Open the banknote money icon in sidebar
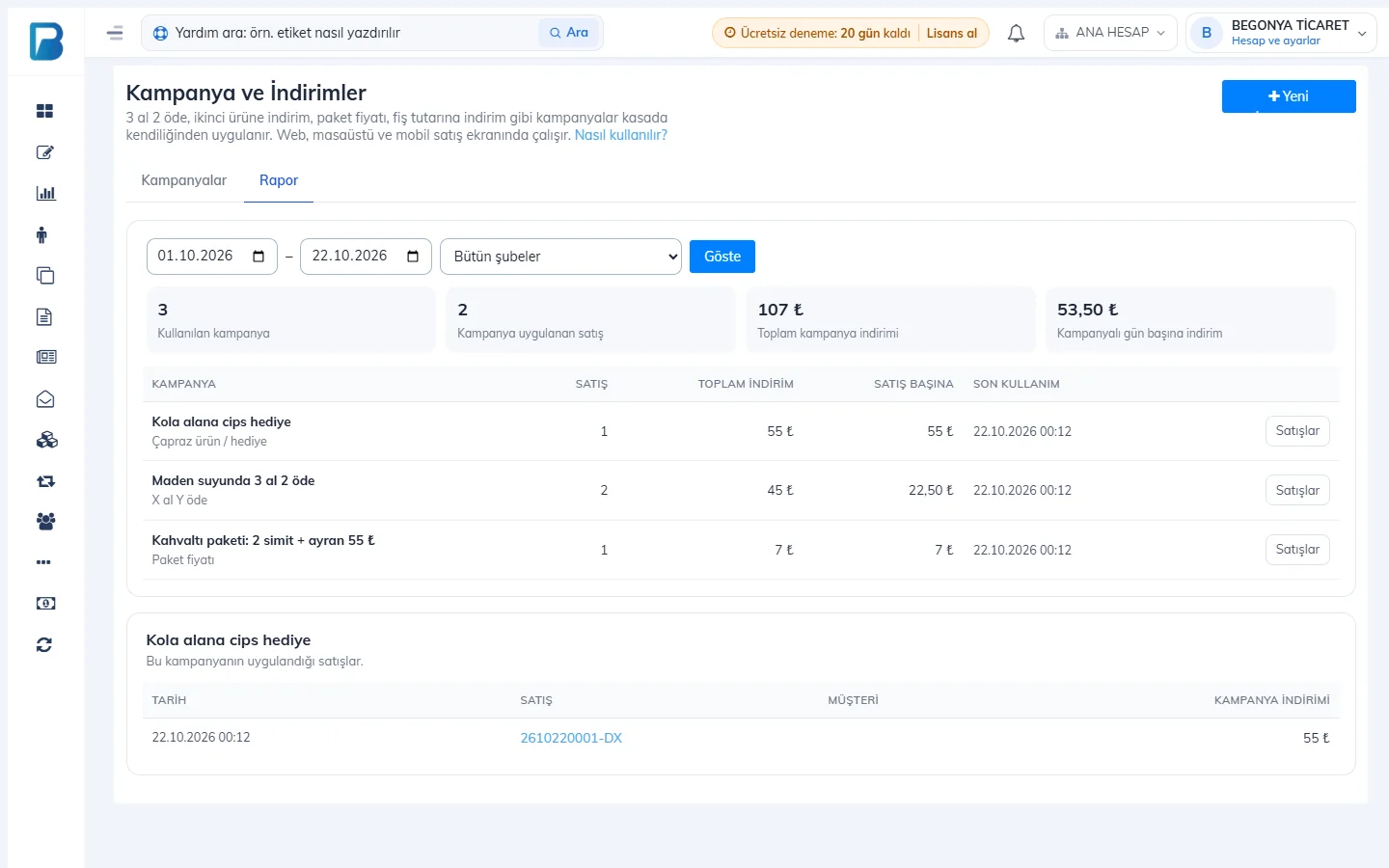The image size is (1389, 868). [45, 604]
